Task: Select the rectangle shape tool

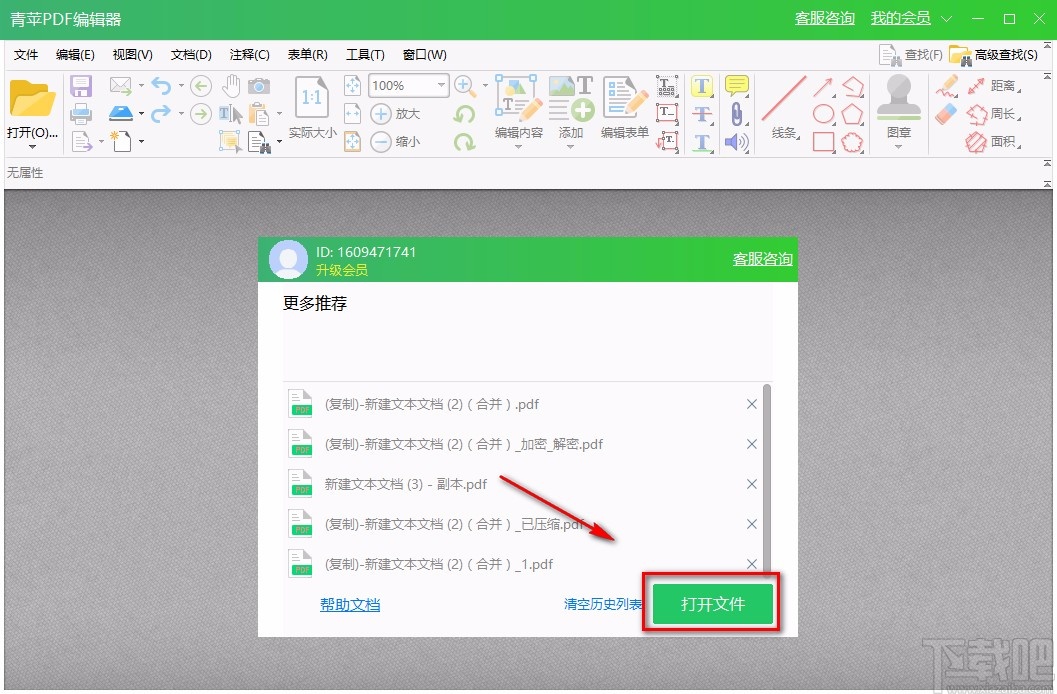Action: click(x=824, y=141)
